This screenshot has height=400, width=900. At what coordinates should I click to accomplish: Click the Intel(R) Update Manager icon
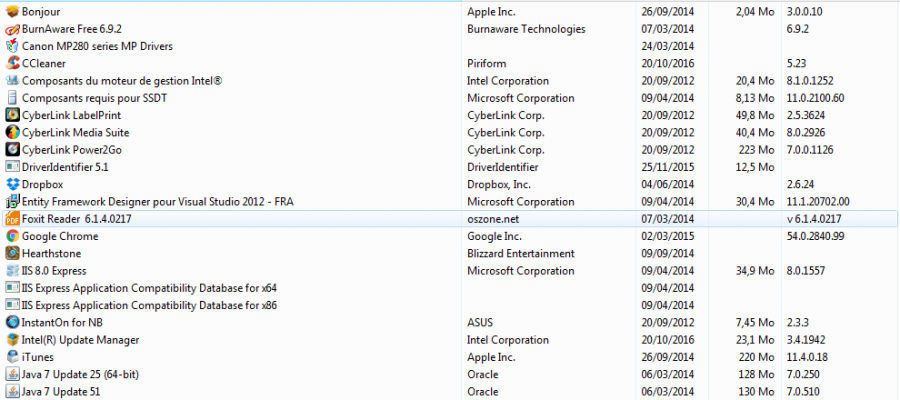coord(11,340)
